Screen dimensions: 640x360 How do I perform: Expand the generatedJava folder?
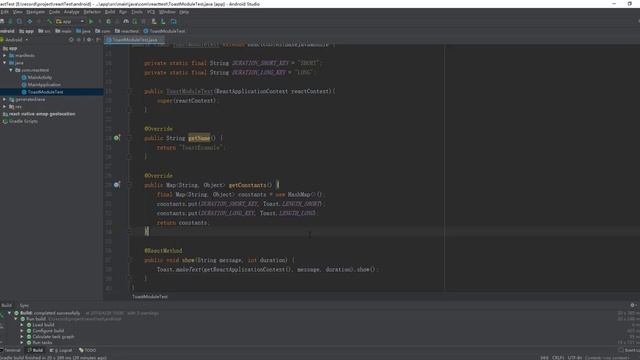(x=4, y=99)
